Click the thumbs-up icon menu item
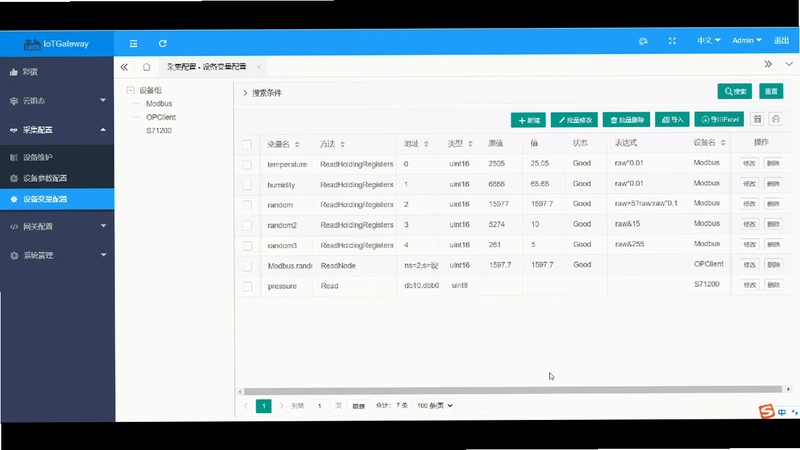Screen dimensions: 800x450 click(x=14, y=72)
